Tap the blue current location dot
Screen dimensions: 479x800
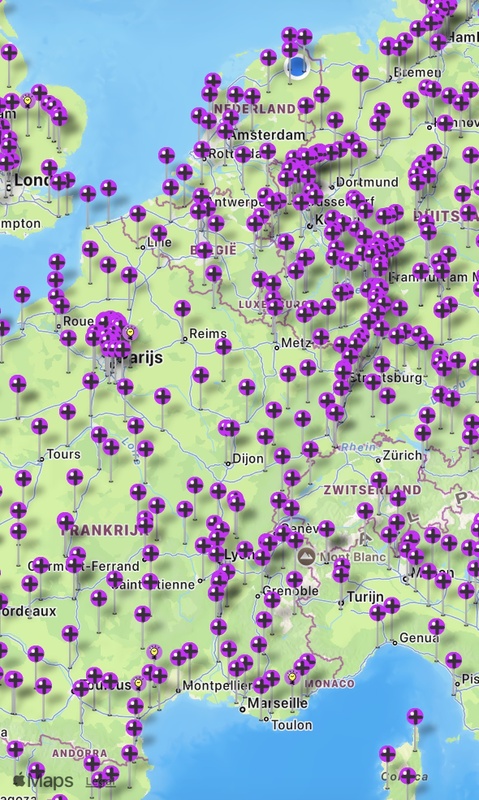coord(297,66)
